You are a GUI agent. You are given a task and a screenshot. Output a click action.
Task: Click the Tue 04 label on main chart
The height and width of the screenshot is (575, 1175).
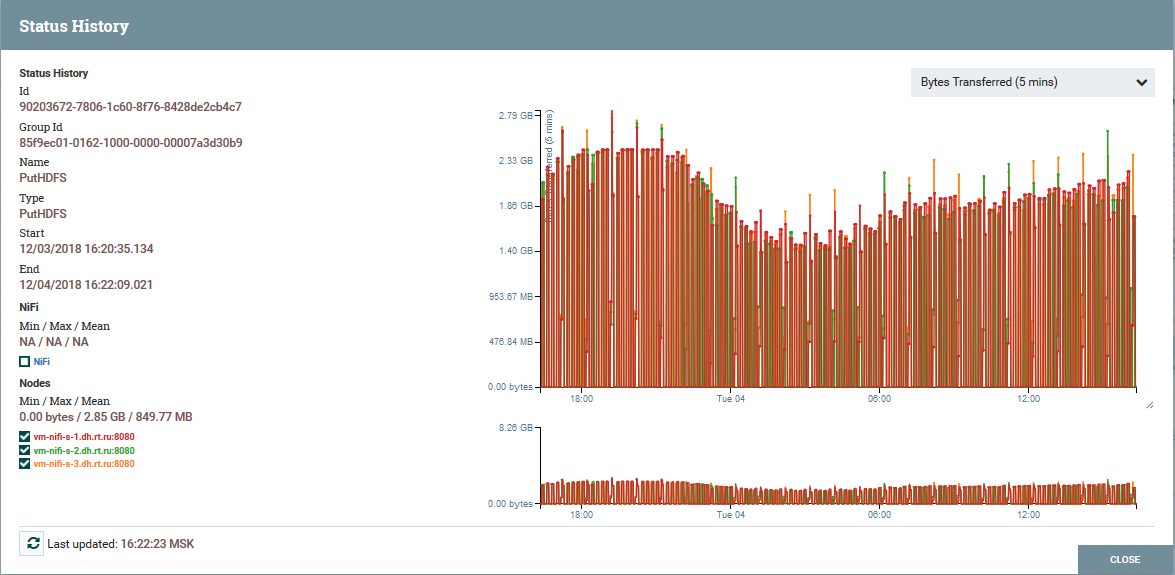coord(731,400)
